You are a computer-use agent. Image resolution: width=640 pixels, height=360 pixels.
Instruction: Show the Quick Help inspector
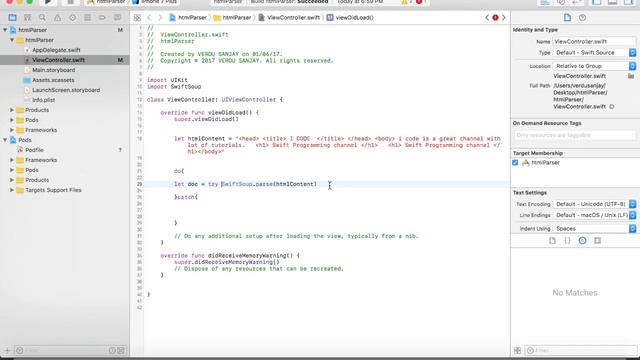582,18
